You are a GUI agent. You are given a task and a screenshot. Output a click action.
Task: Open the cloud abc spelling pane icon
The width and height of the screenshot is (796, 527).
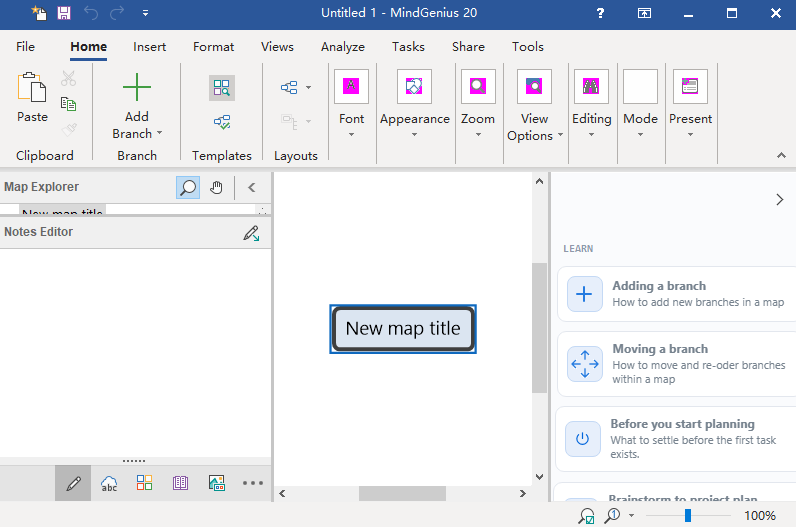tap(109, 483)
